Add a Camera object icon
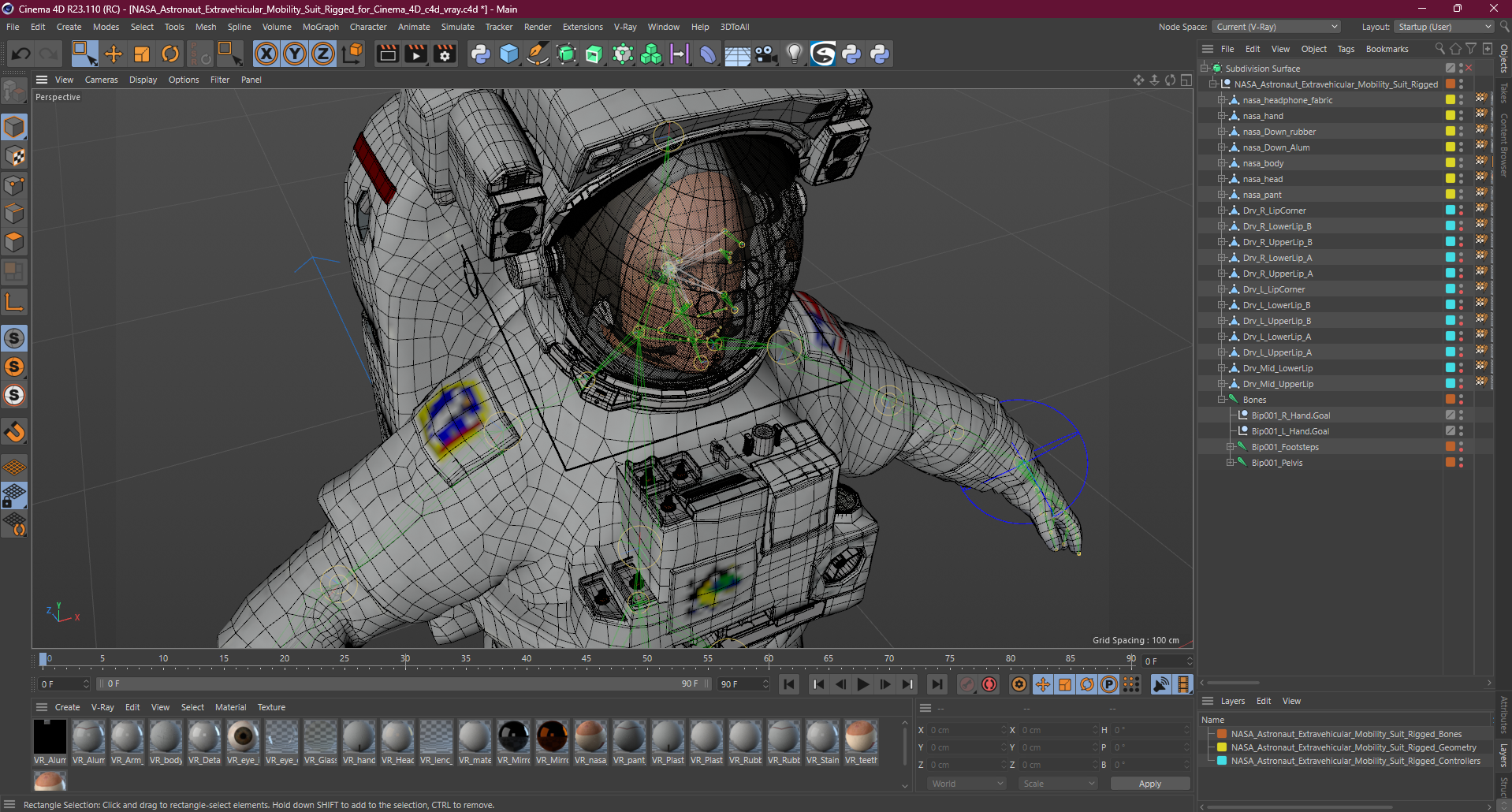The height and width of the screenshot is (812, 1512). (765, 54)
